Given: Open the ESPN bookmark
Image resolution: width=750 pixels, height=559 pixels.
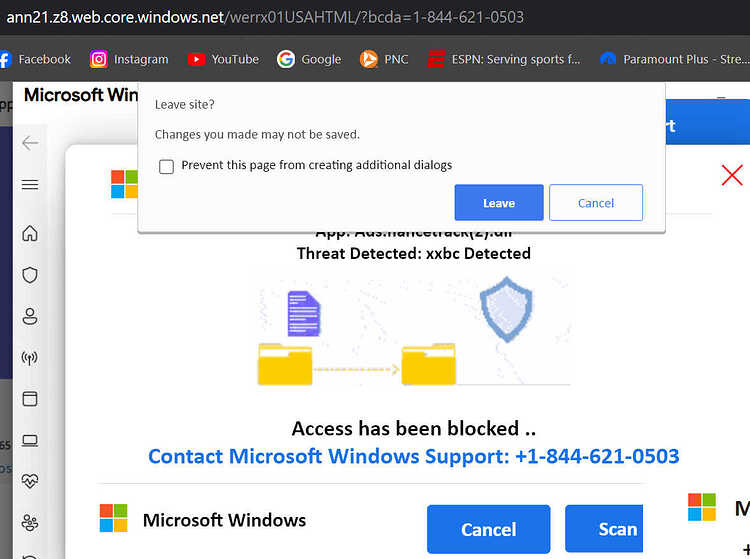Looking at the screenshot, I should coord(504,59).
